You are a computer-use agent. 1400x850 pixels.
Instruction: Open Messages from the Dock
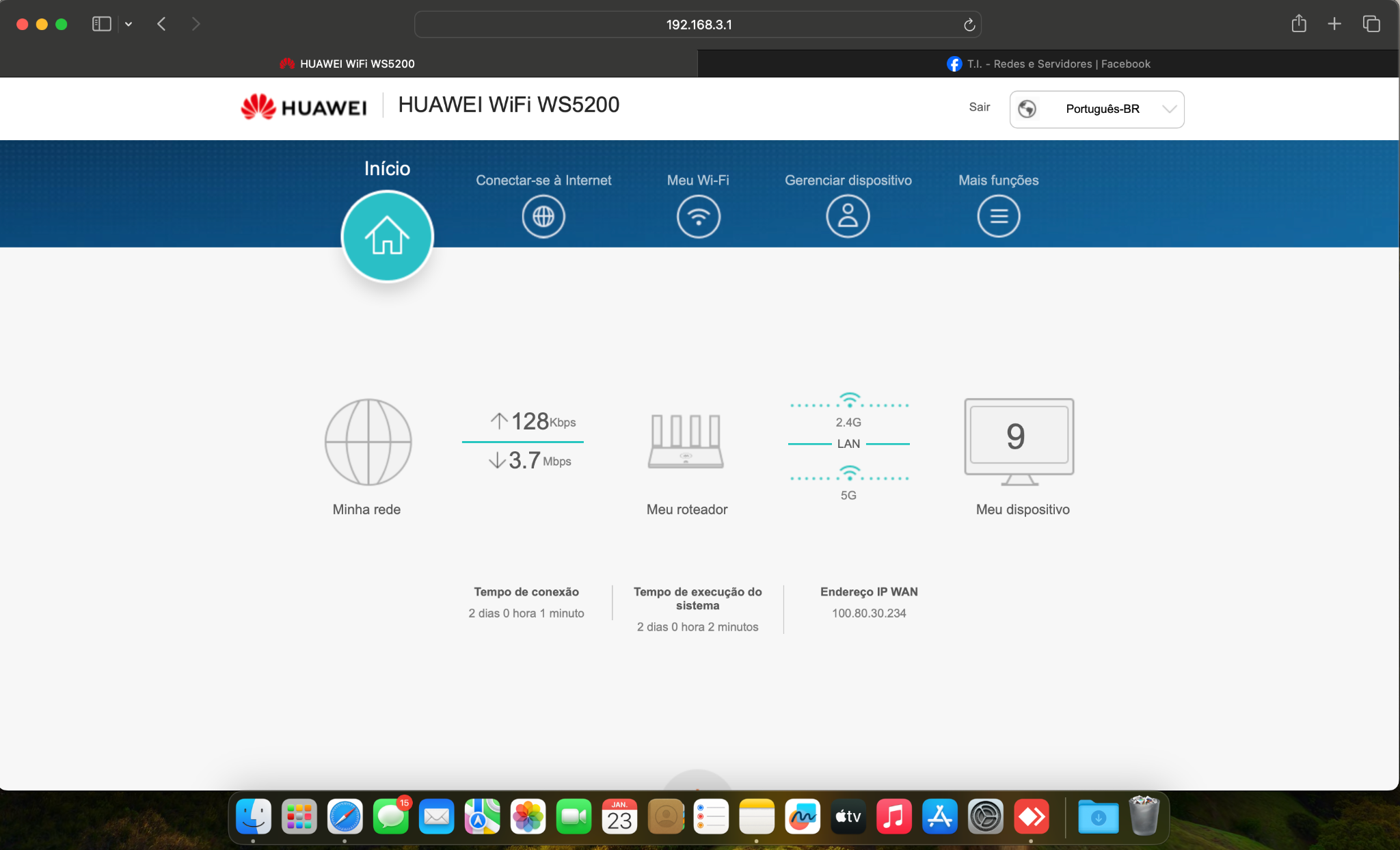tap(391, 816)
